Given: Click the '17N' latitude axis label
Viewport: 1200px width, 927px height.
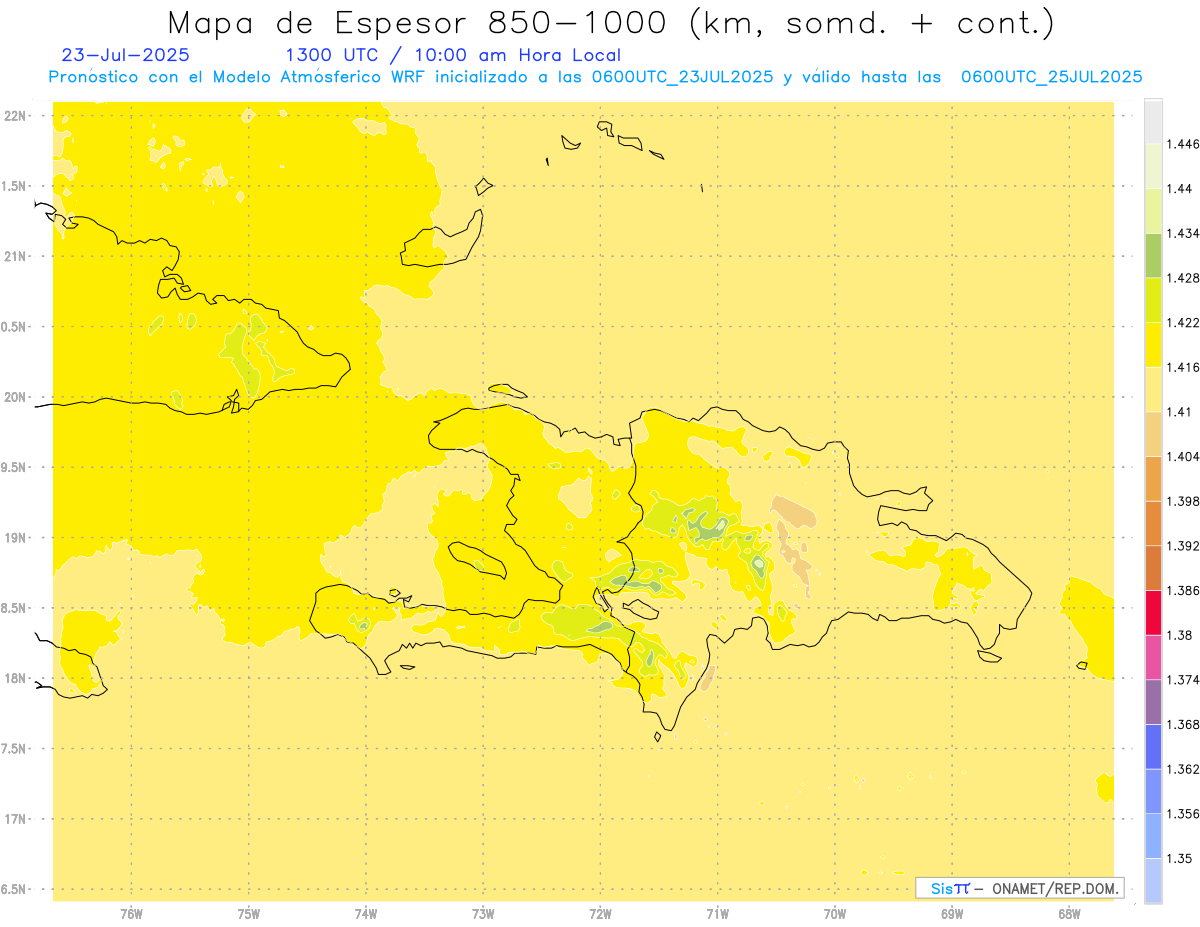Looking at the screenshot, I should pos(16,819).
